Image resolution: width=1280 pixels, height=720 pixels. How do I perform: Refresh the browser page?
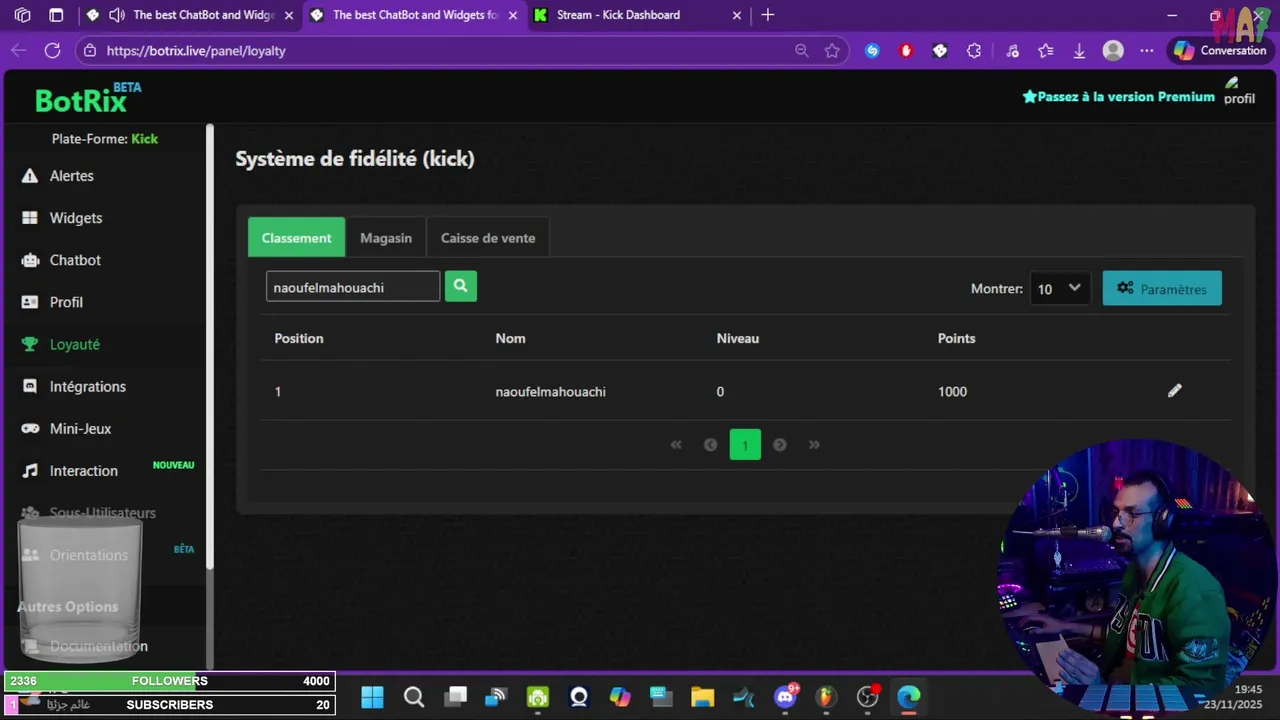coord(52,50)
